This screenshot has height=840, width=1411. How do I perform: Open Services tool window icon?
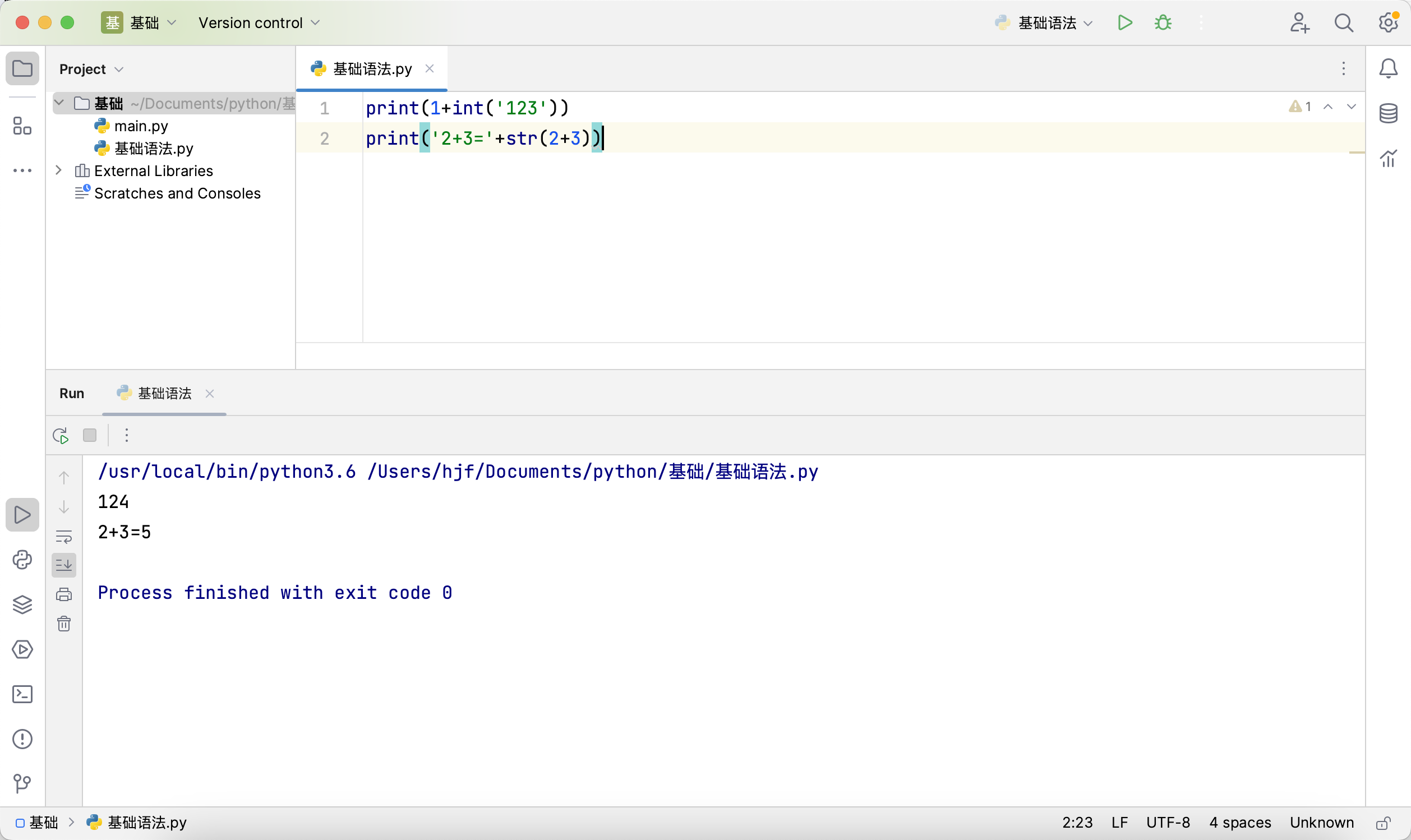(x=22, y=649)
